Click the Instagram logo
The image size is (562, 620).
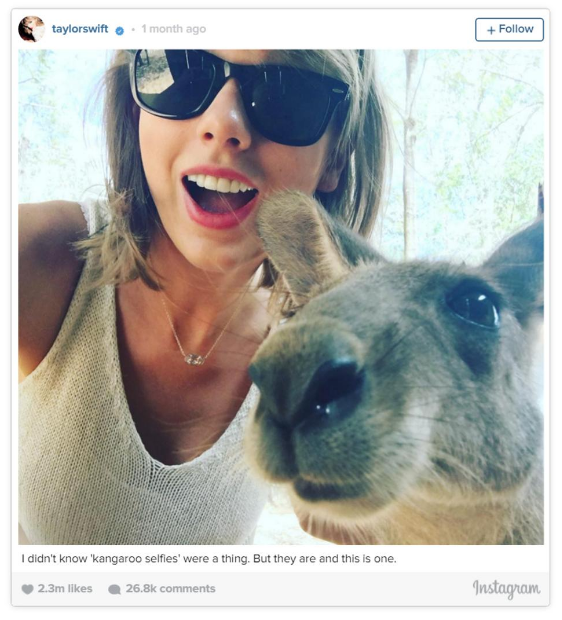pyautogui.click(x=506, y=589)
